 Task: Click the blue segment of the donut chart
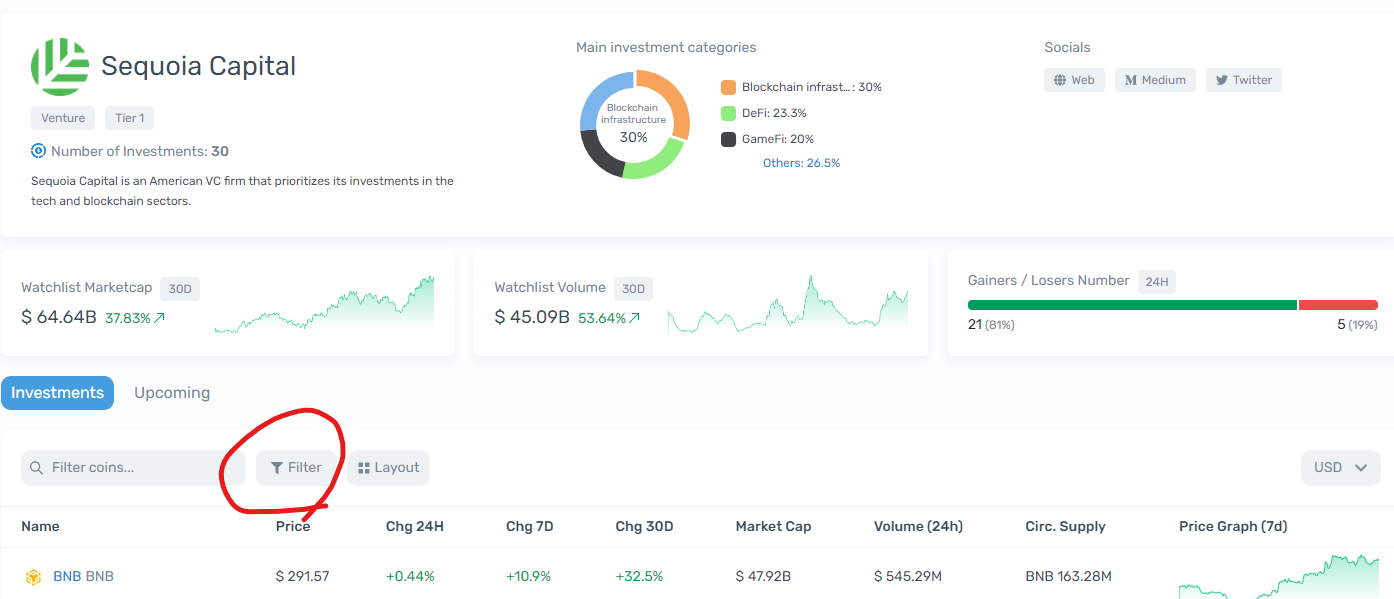click(x=600, y=95)
